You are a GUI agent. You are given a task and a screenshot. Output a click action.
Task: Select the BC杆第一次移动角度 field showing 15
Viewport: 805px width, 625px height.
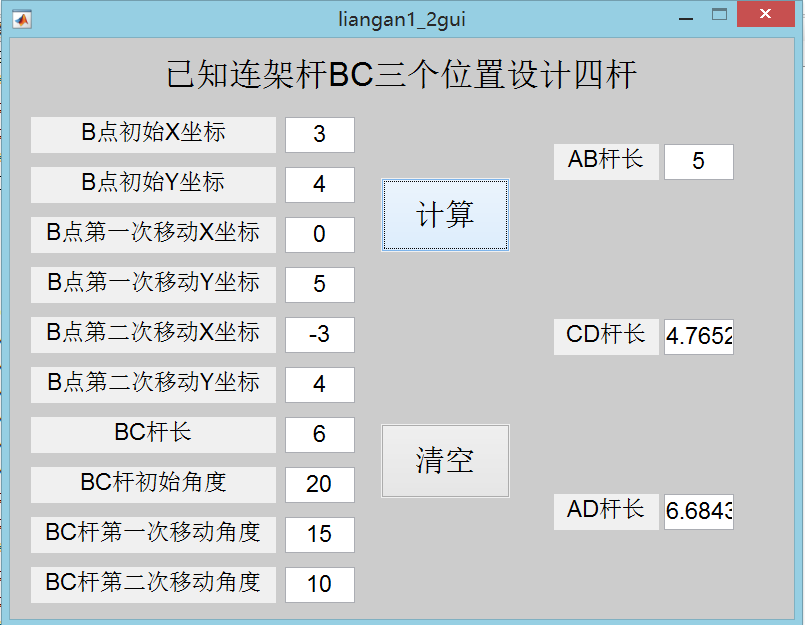click(x=320, y=534)
